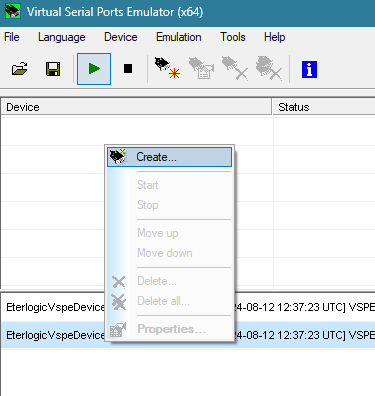Create new device toolbar icon
This screenshot has width=375, height=396.
tap(167, 68)
